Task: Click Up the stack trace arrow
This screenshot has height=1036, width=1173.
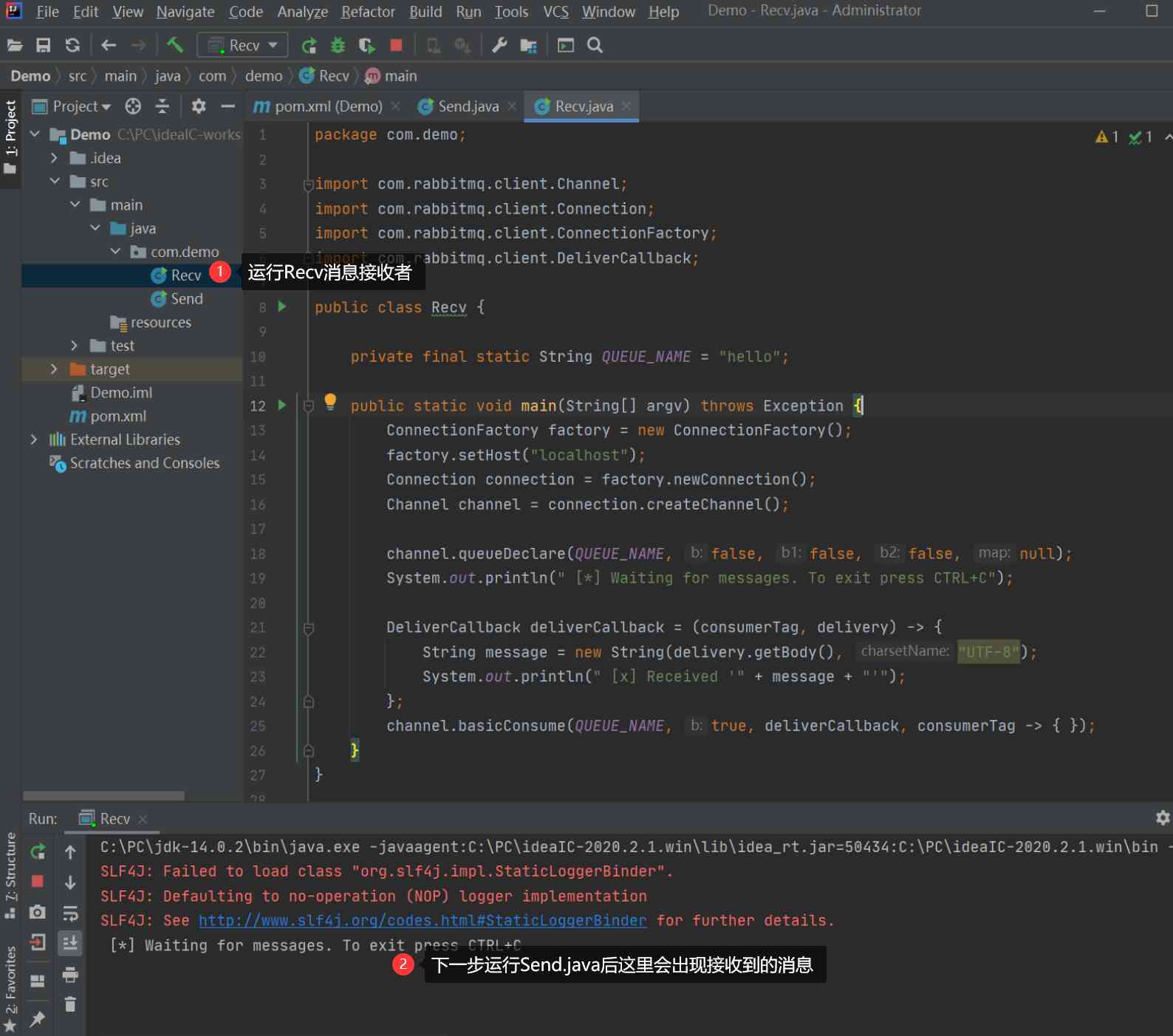Action: tap(70, 851)
